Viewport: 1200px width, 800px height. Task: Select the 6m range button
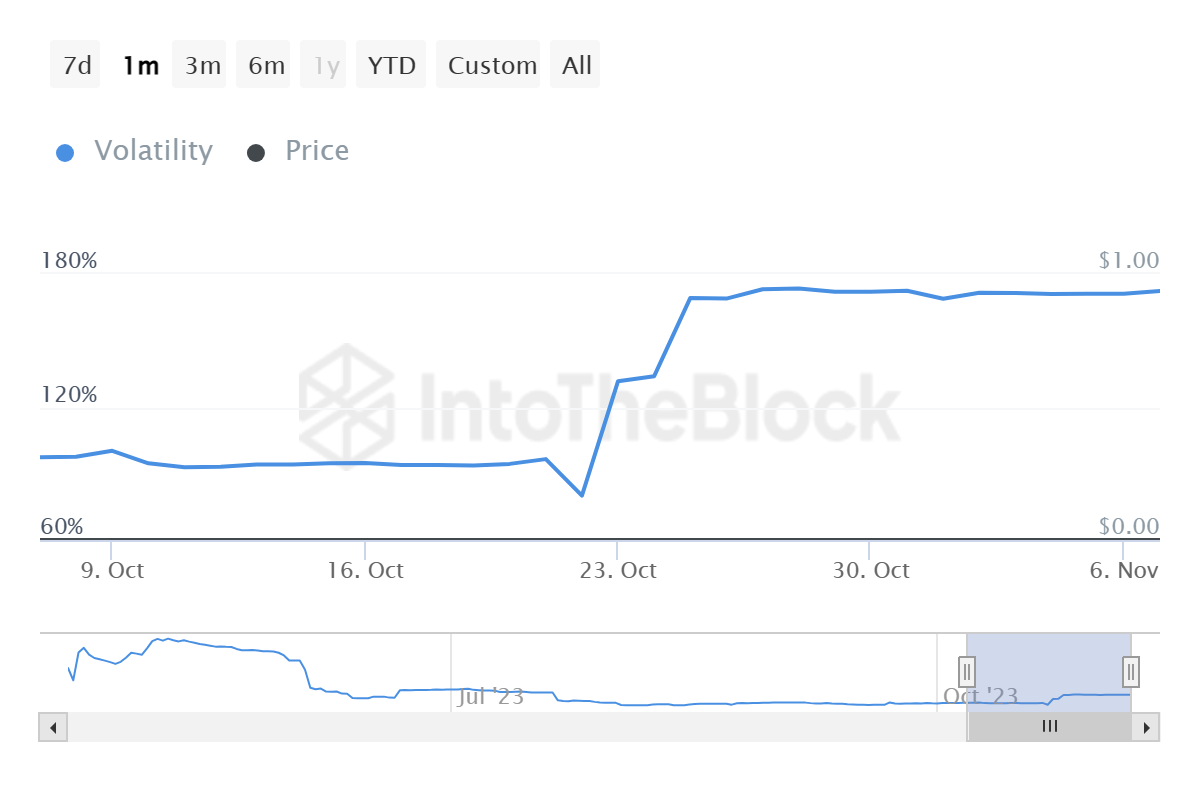(266, 66)
